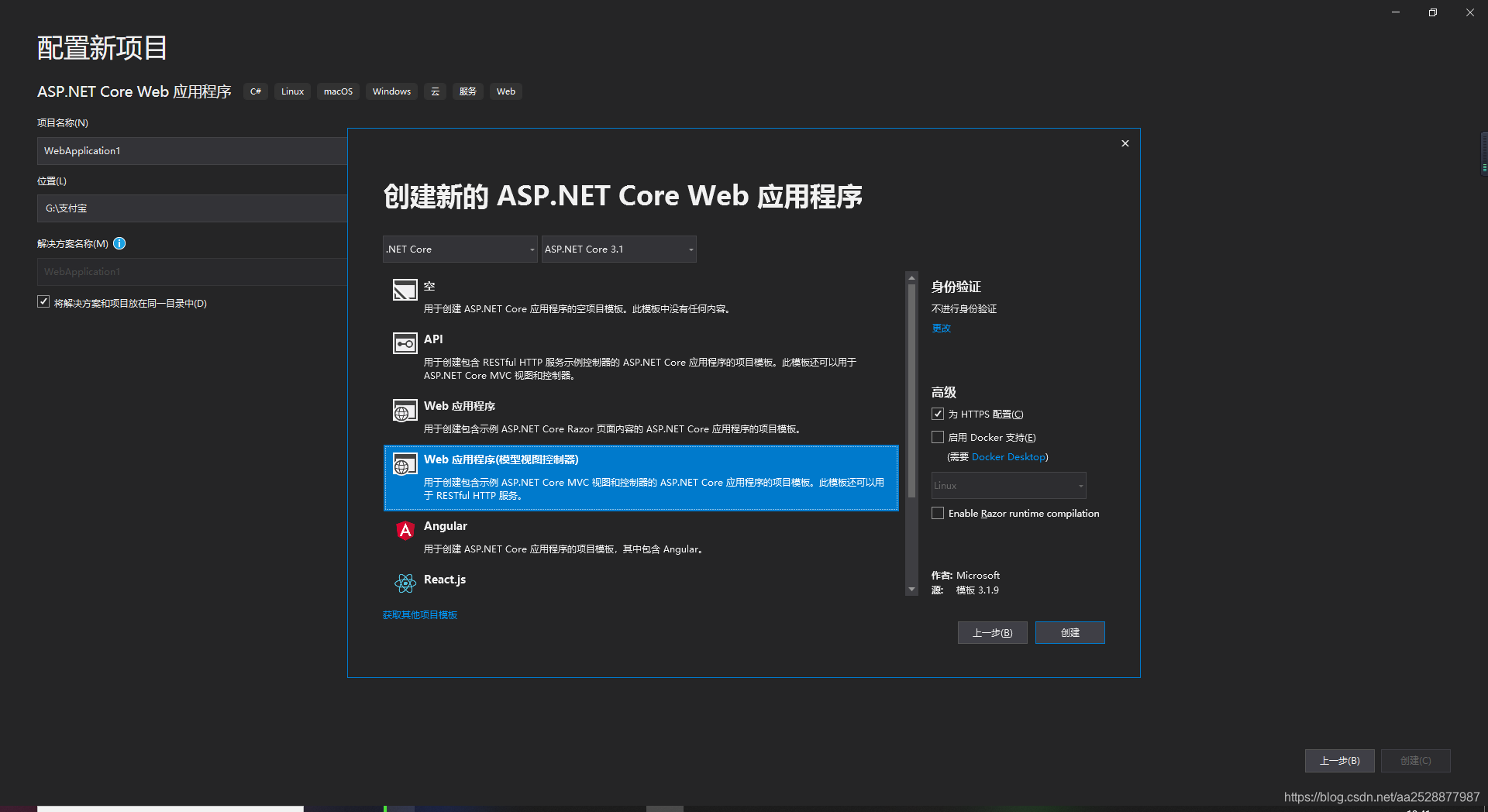This screenshot has height=812, width=1488.
Task: Click the Linux tag
Action: [x=292, y=91]
